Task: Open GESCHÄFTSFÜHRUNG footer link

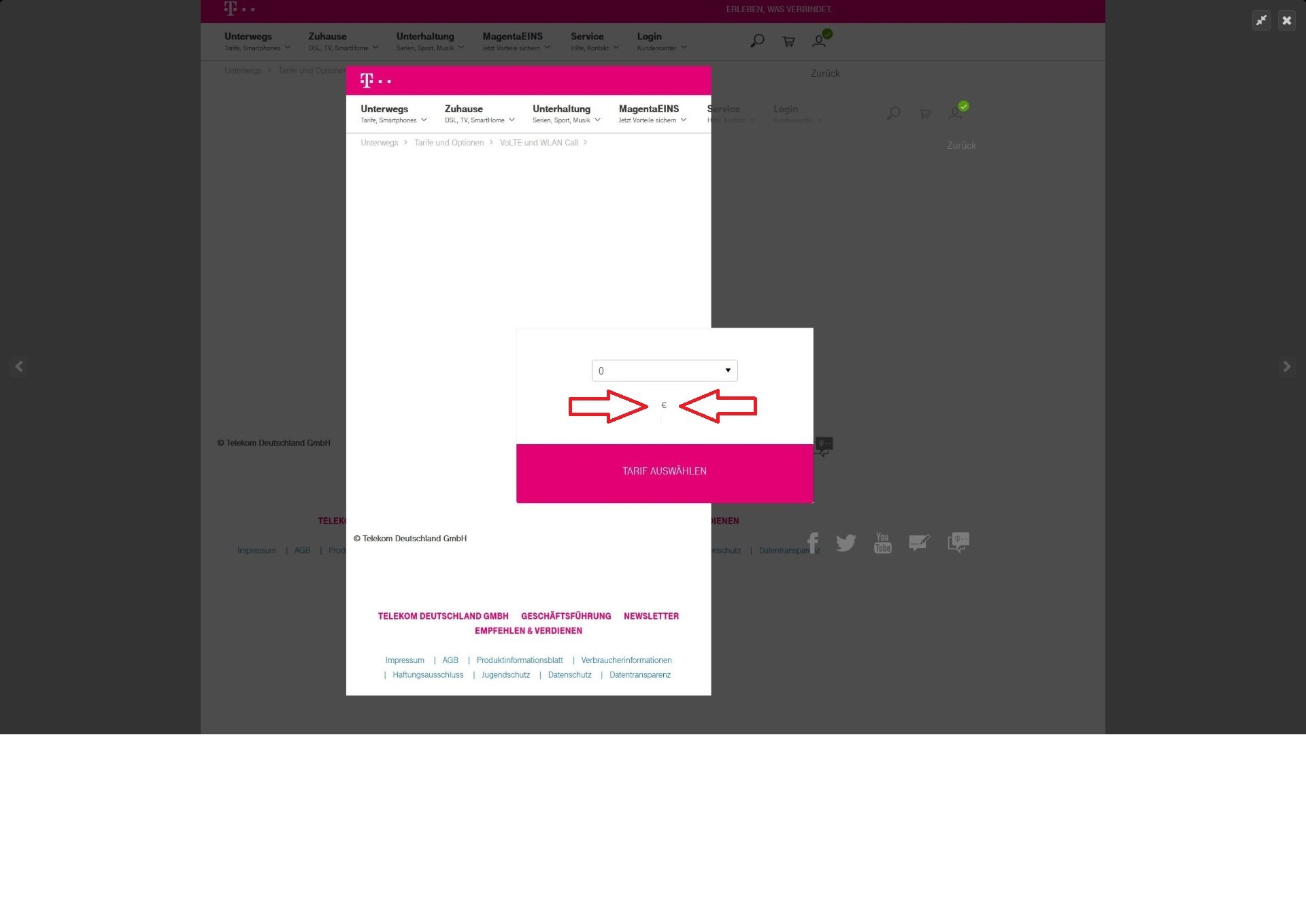Action: (566, 616)
